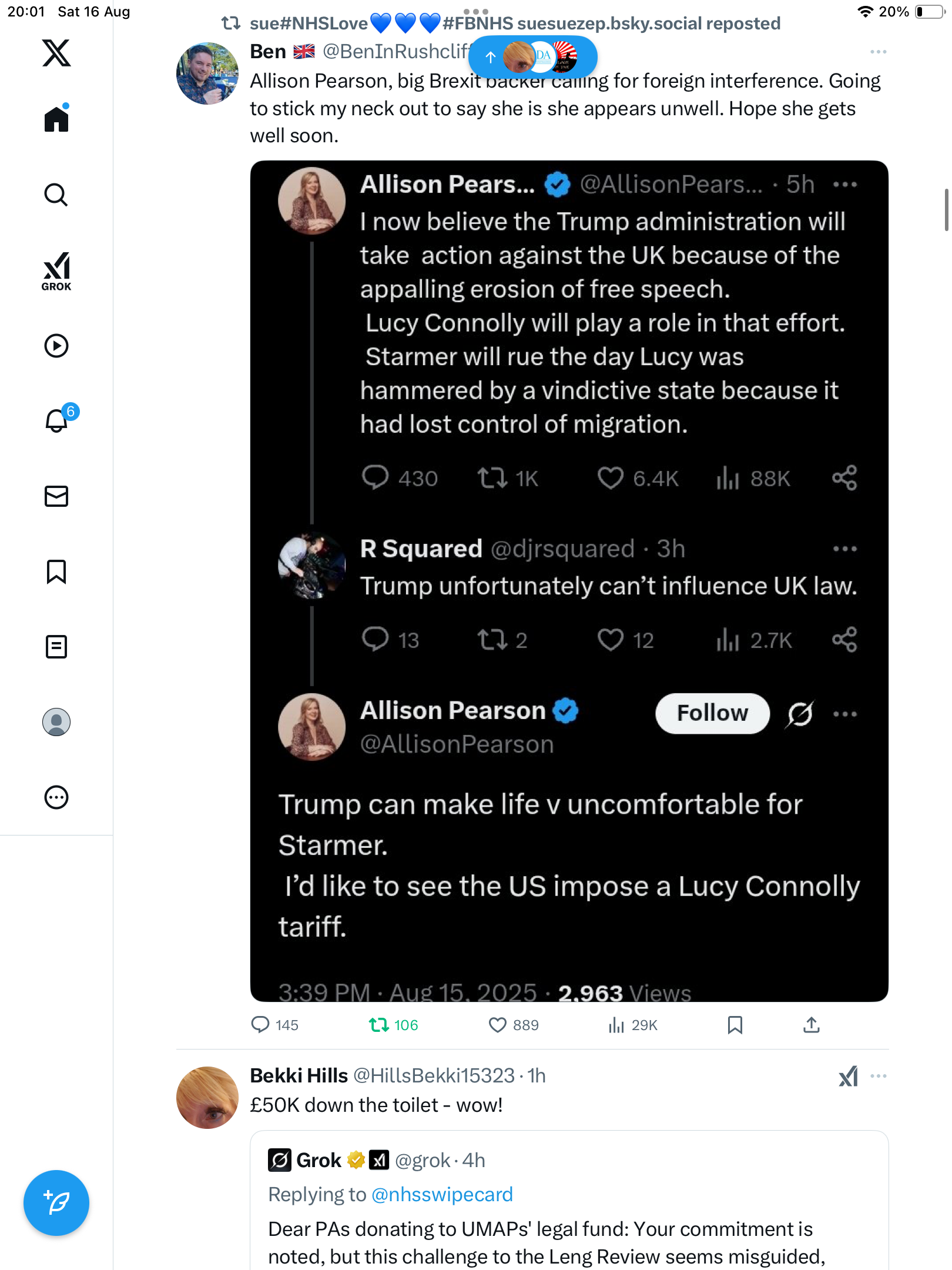
Task: Open Direct Messages envelope
Action: click(x=56, y=496)
